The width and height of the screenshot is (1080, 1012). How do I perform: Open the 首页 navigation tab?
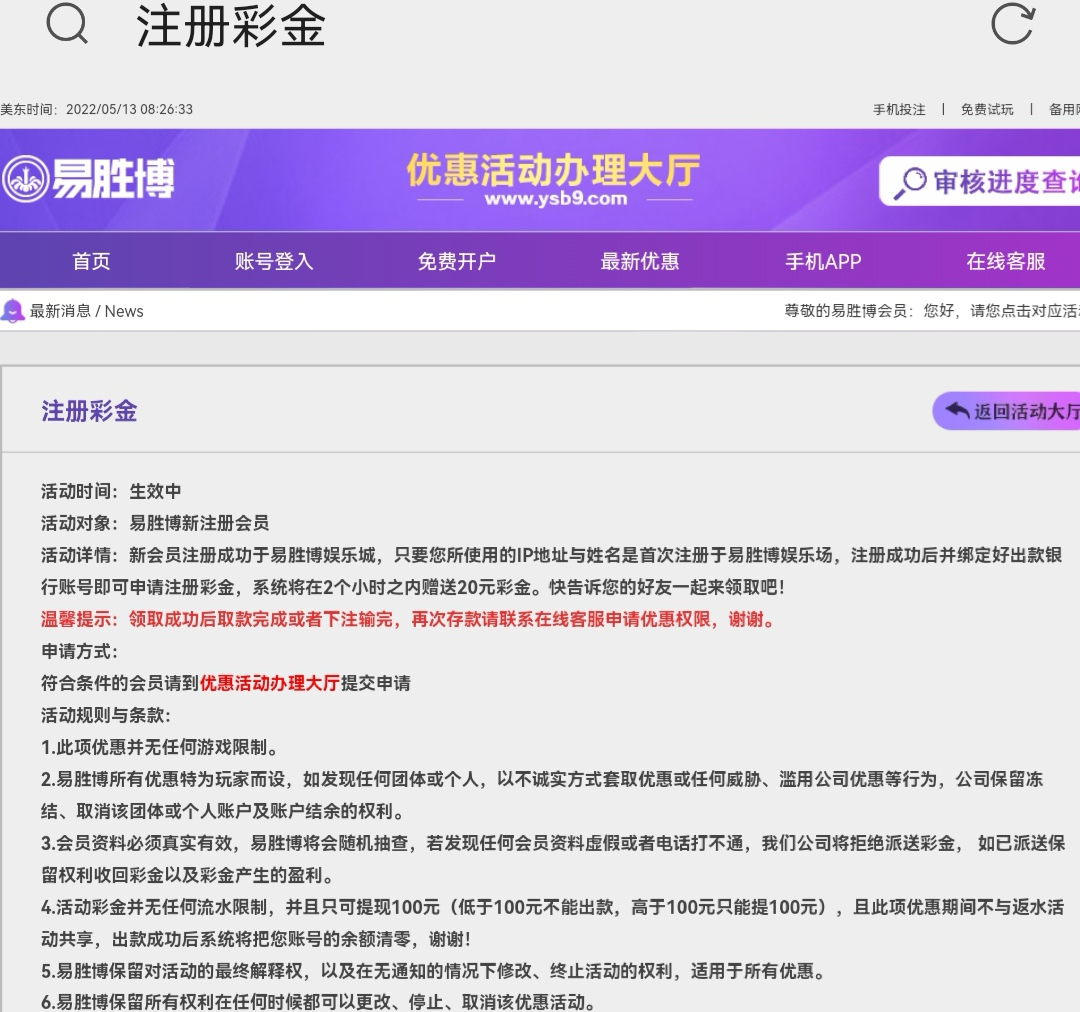coord(91,262)
